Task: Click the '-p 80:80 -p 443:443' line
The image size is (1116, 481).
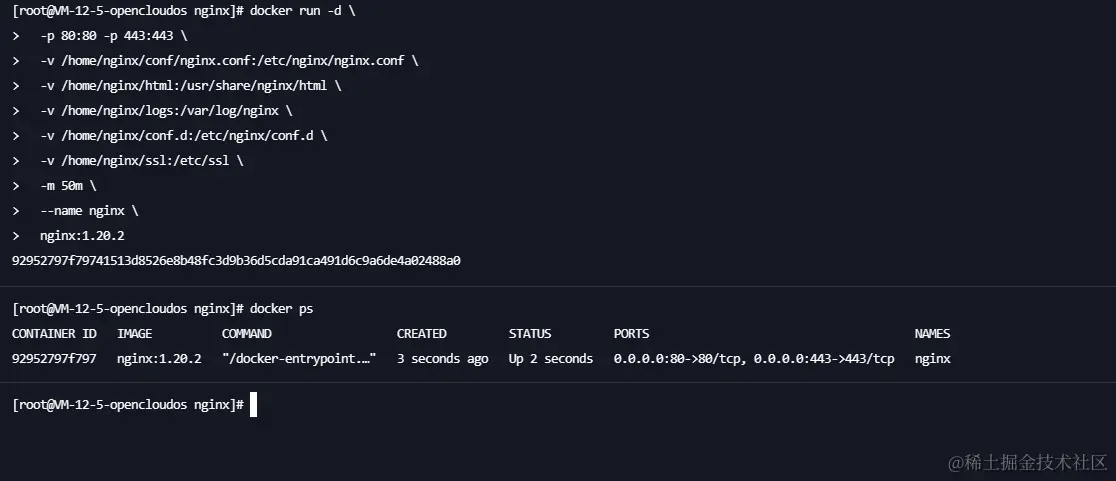Action: coord(114,36)
